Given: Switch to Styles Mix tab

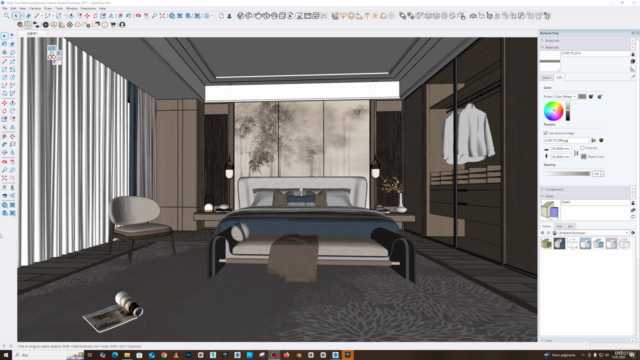Looking at the screenshot, I should [x=570, y=226].
